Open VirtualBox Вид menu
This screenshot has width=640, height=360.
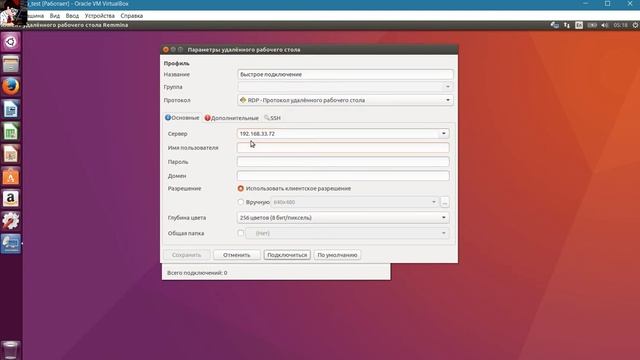[55, 16]
